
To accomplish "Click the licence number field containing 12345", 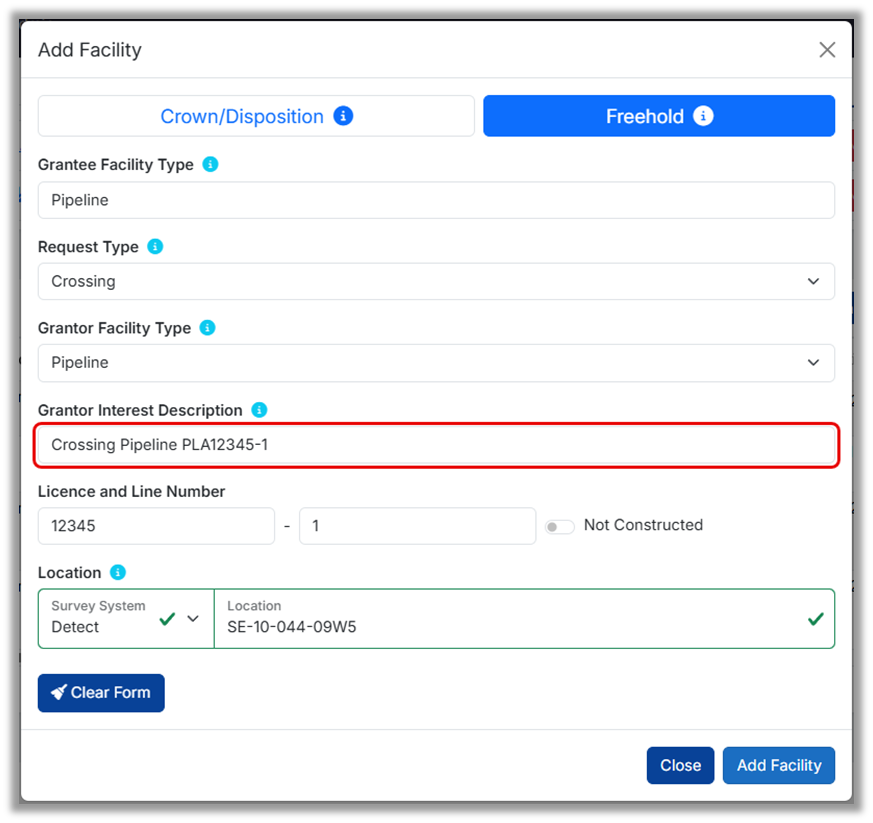I will [156, 526].
